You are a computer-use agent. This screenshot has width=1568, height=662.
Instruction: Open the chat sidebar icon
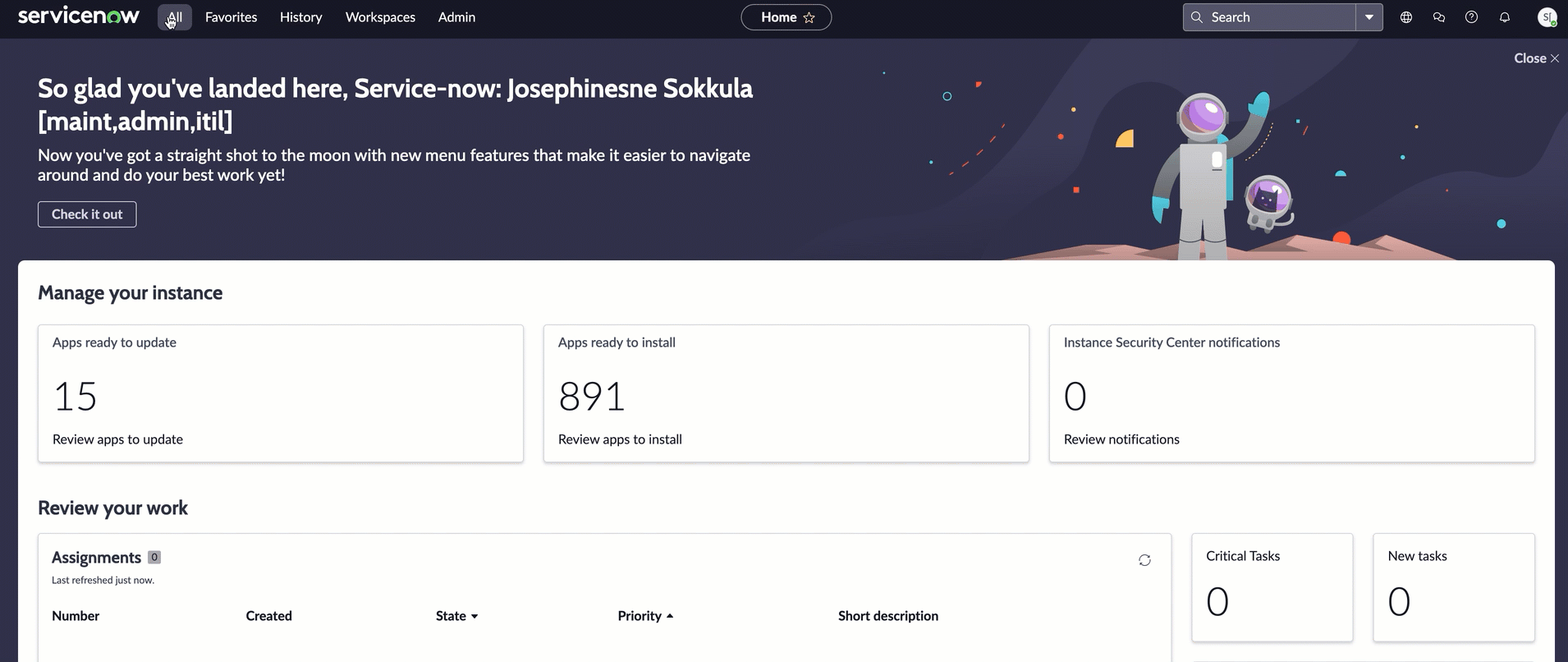pos(1439,17)
